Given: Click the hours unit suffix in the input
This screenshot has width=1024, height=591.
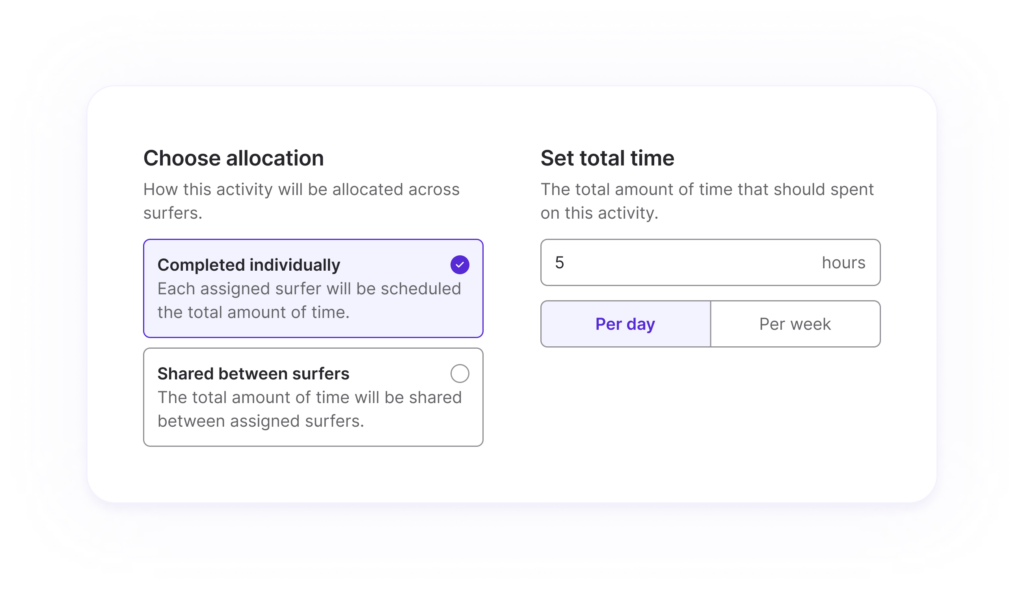Looking at the screenshot, I should [844, 263].
